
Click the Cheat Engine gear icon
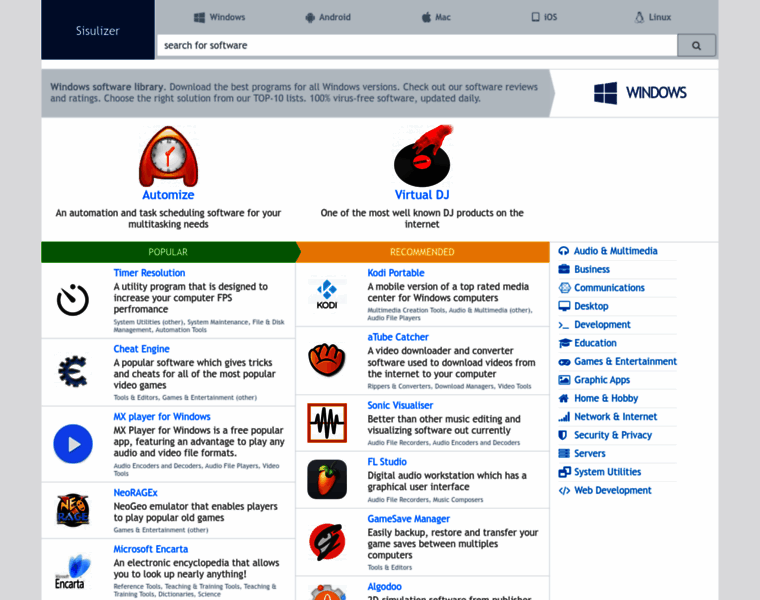point(73,371)
